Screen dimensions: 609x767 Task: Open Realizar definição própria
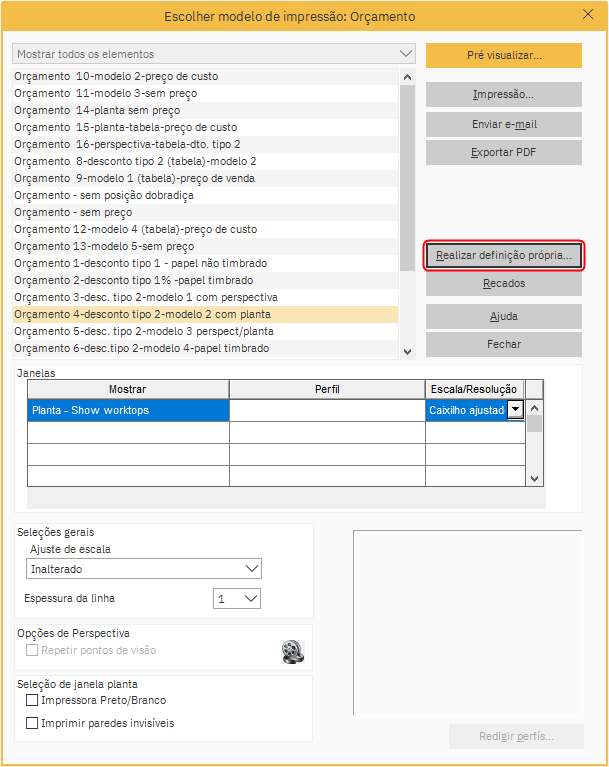[x=504, y=255]
